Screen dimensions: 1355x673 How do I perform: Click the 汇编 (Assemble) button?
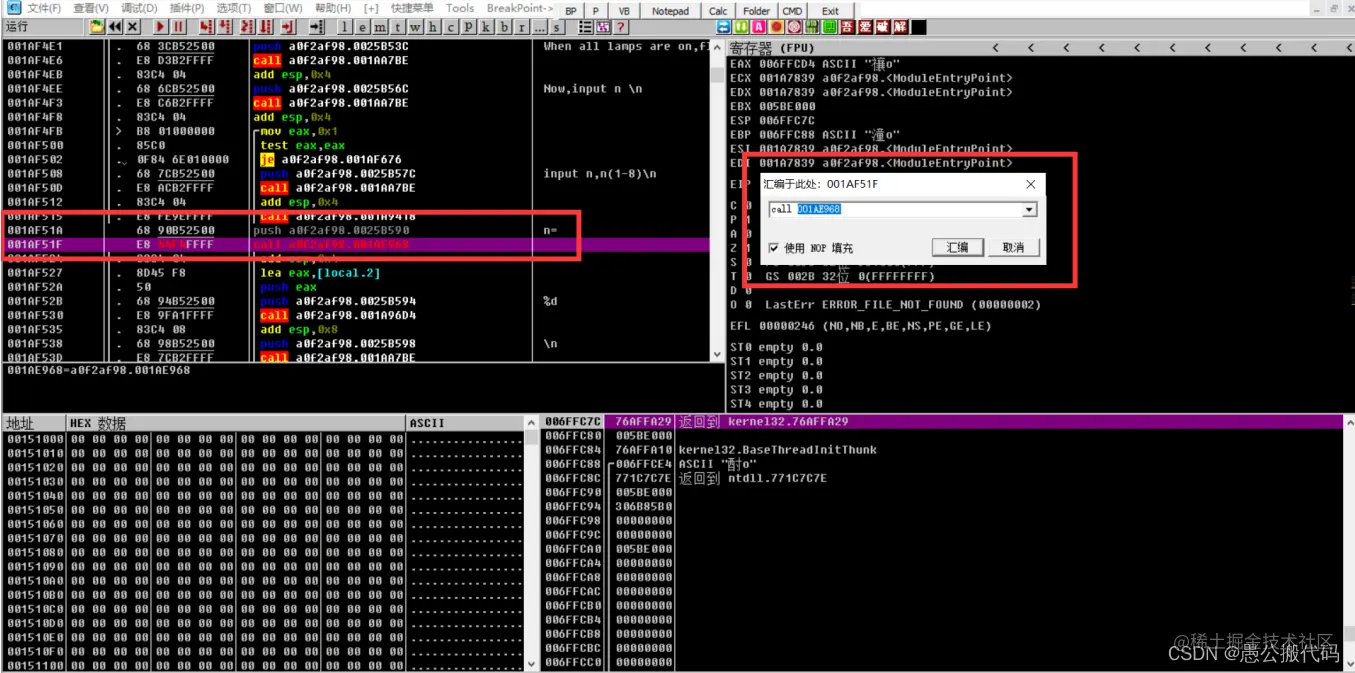957,247
